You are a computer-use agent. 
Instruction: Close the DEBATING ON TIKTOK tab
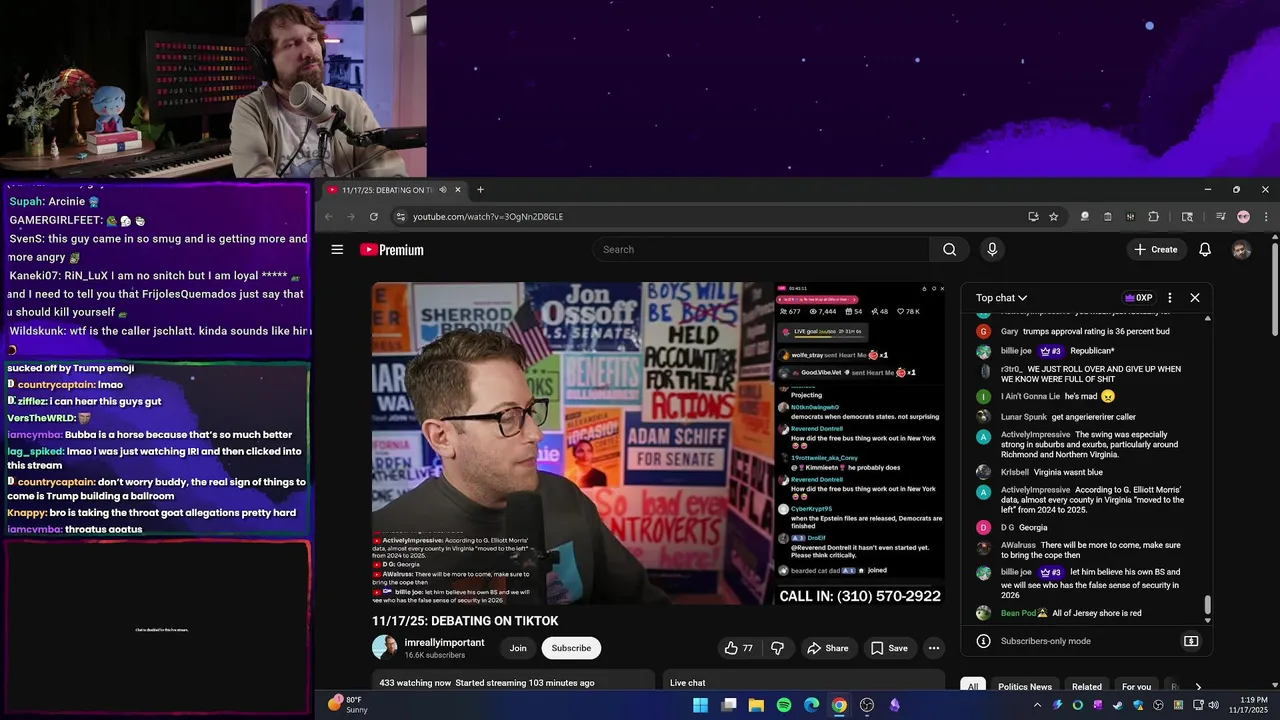458,190
